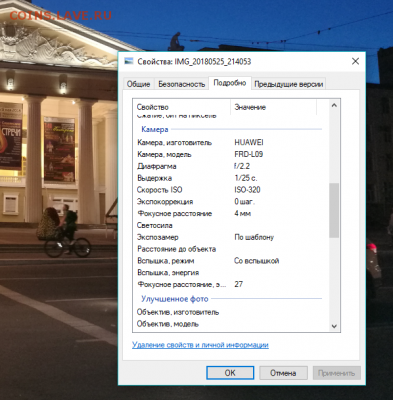Click the ISO-320 value
This screenshot has height=400, width=393.
pyautogui.click(x=247, y=190)
